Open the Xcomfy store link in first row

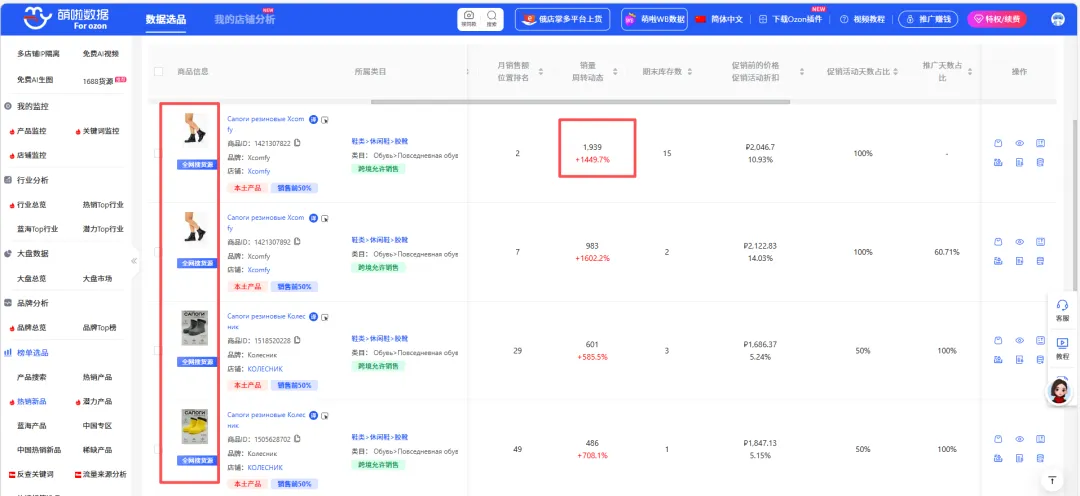click(259, 171)
